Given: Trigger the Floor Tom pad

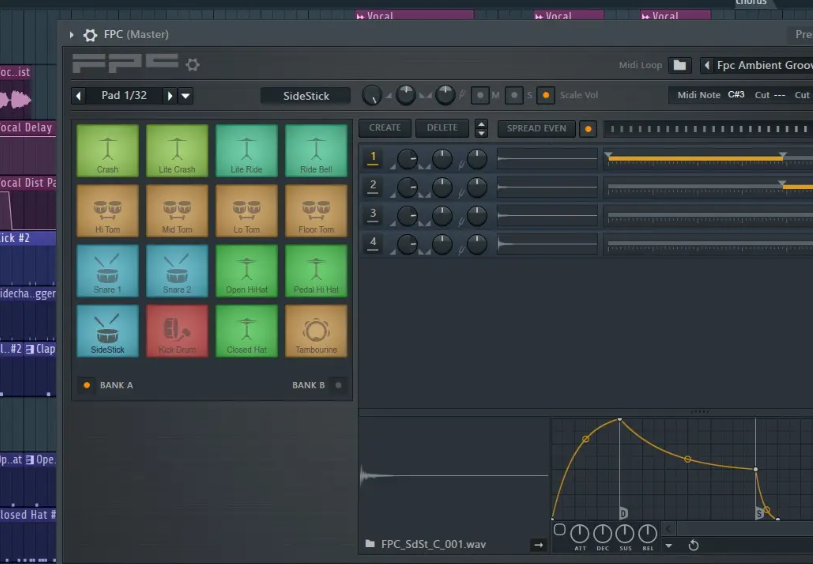Looking at the screenshot, I should [316, 210].
